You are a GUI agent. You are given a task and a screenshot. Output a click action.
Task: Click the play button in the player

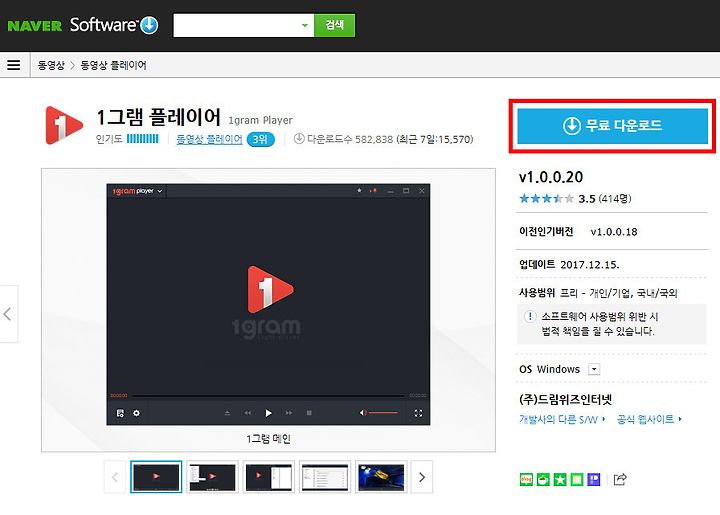click(268, 413)
